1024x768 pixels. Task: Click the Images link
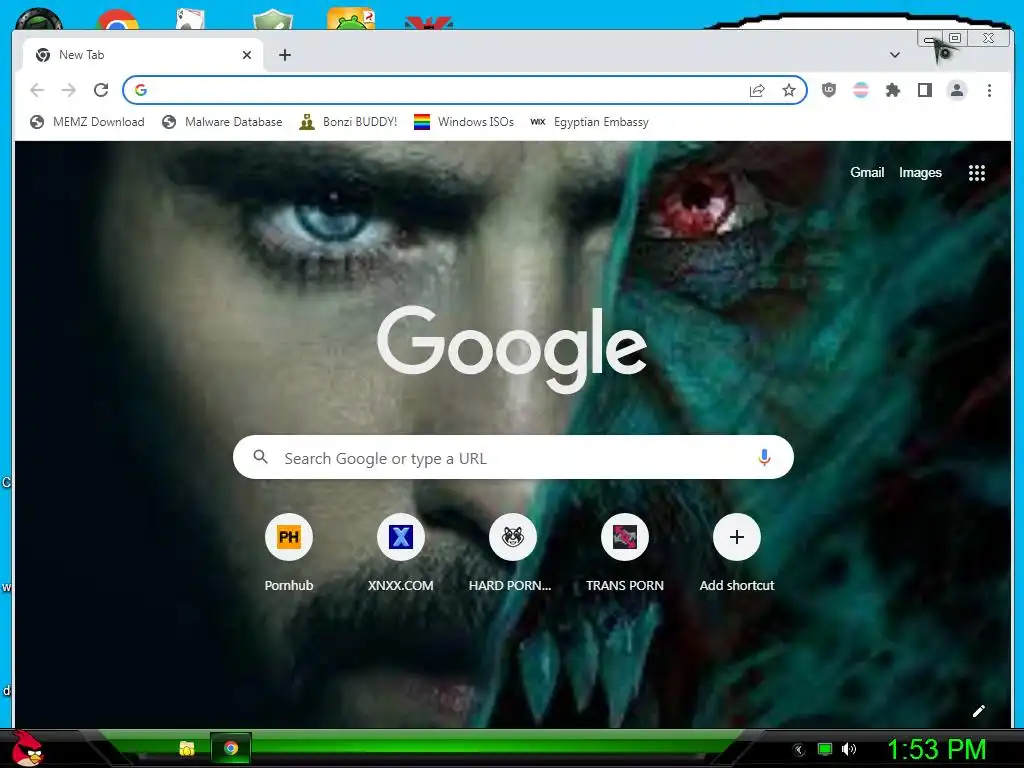click(x=920, y=172)
